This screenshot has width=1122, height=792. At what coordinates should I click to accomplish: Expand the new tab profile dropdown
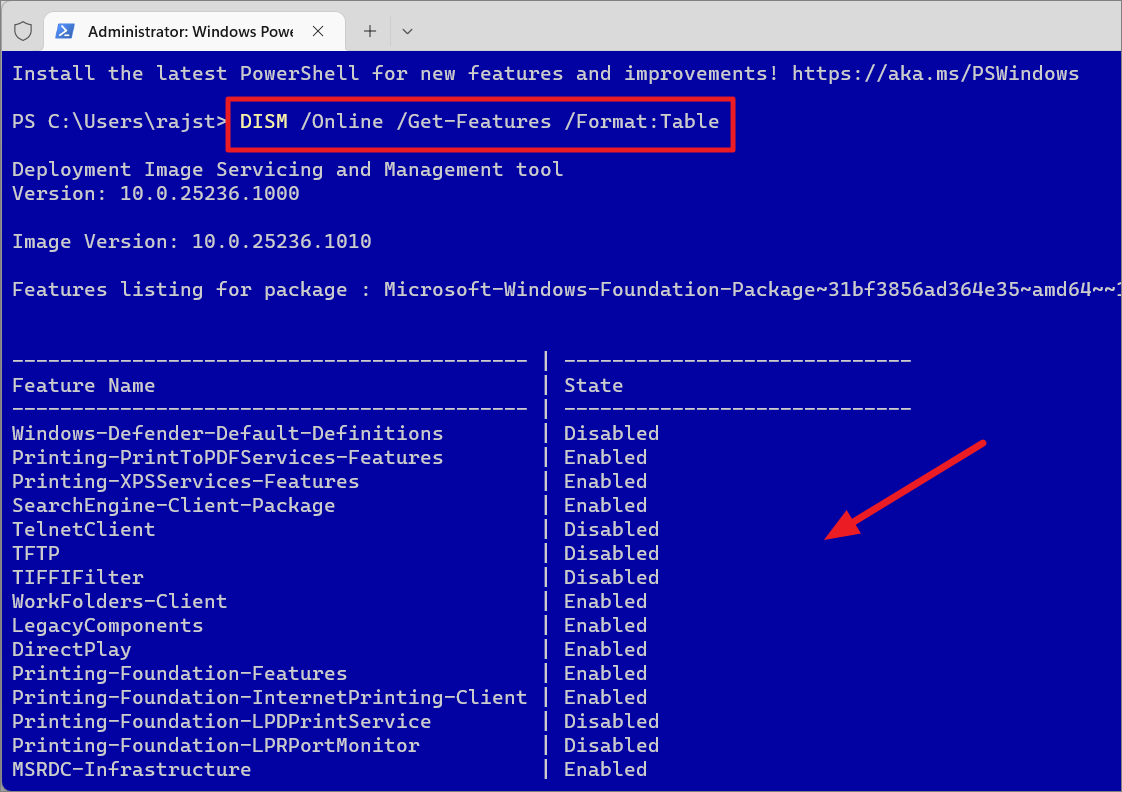coord(407,31)
